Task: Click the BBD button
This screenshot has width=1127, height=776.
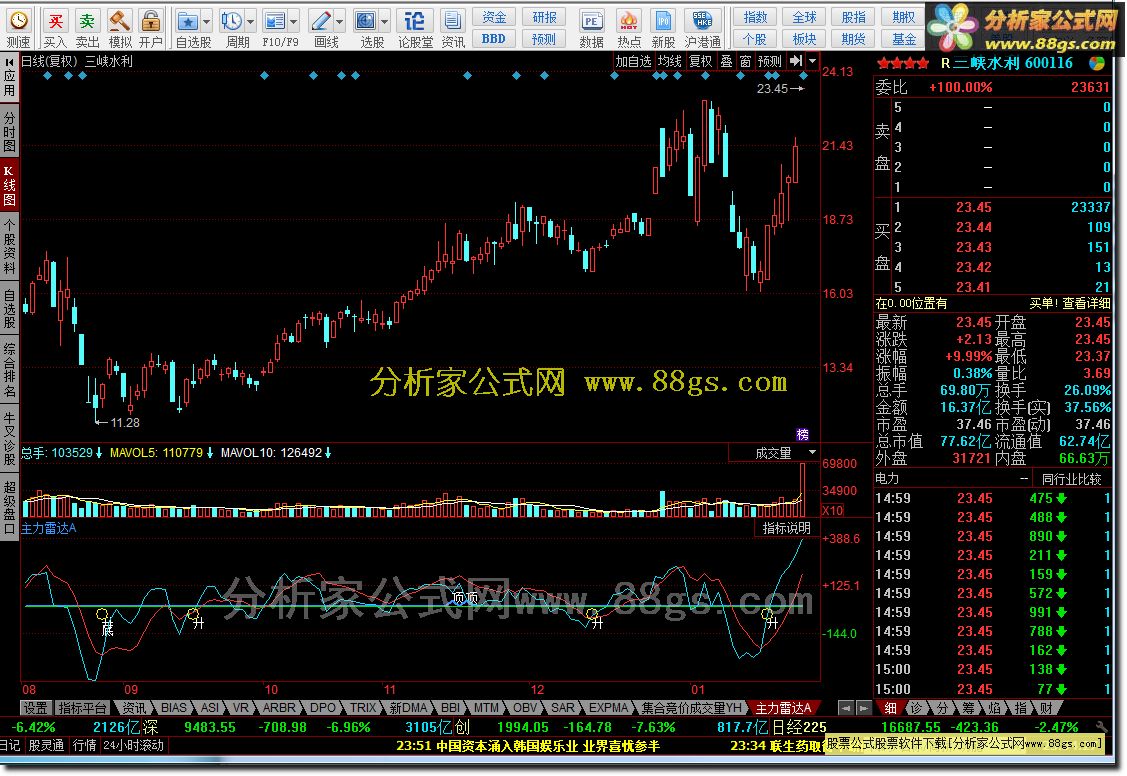Action: [494, 39]
